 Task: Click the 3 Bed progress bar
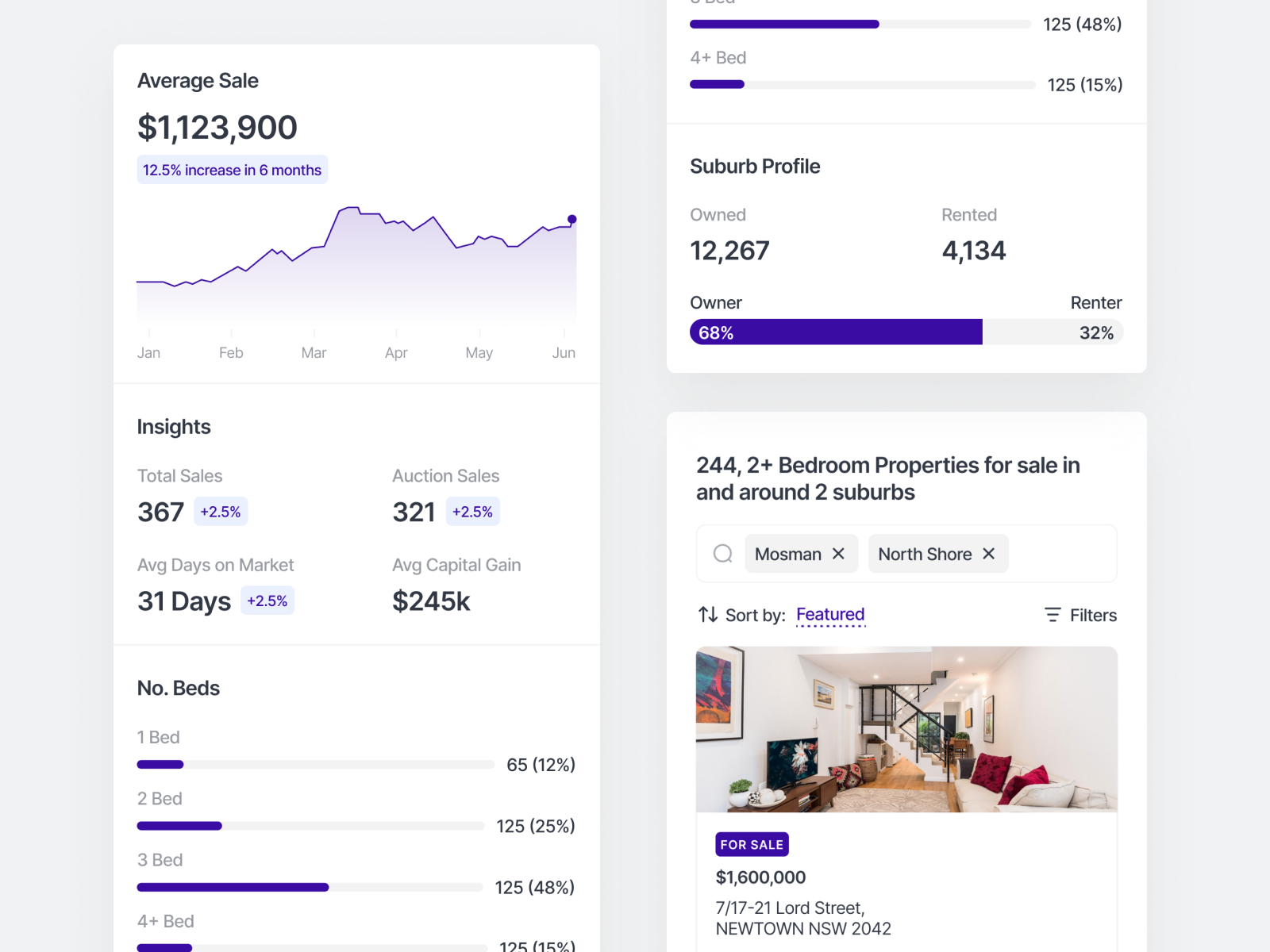(310, 887)
